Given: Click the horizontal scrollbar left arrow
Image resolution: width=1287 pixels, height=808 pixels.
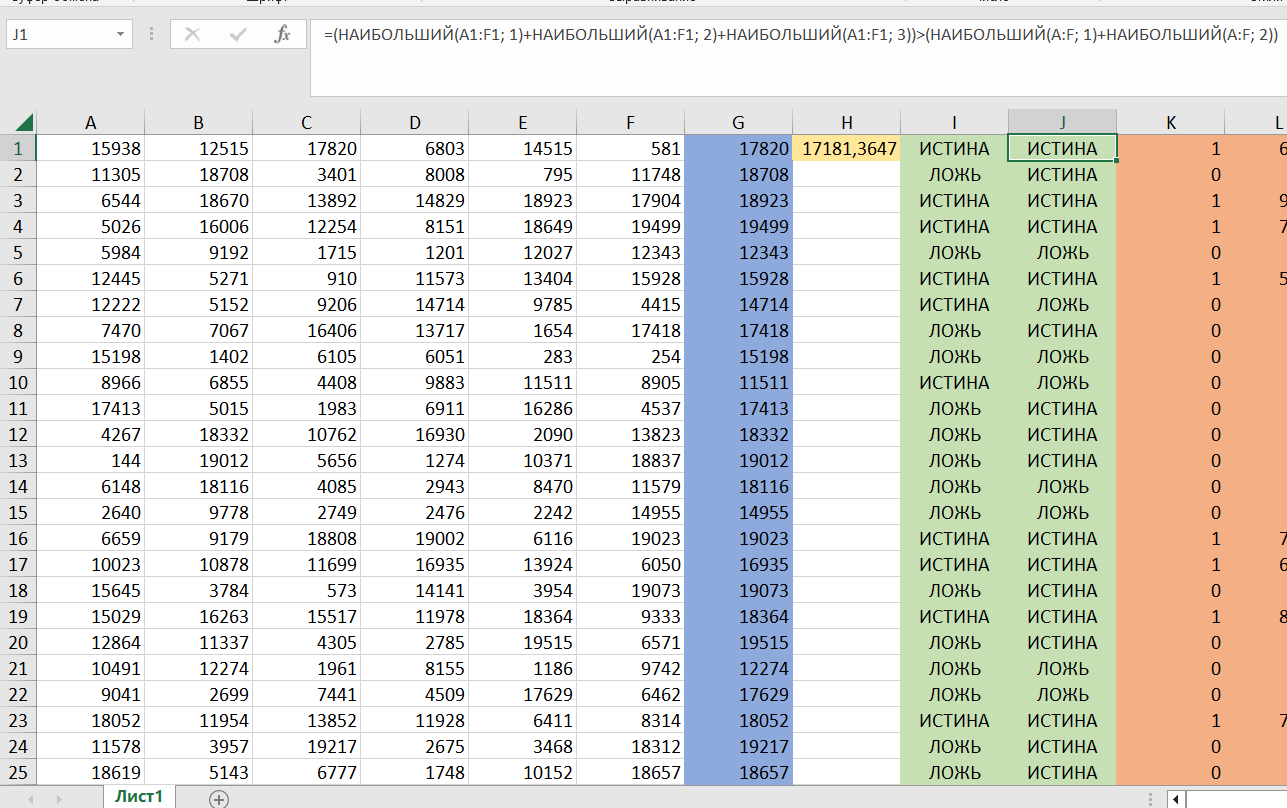Looking at the screenshot, I should click(x=1177, y=798).
